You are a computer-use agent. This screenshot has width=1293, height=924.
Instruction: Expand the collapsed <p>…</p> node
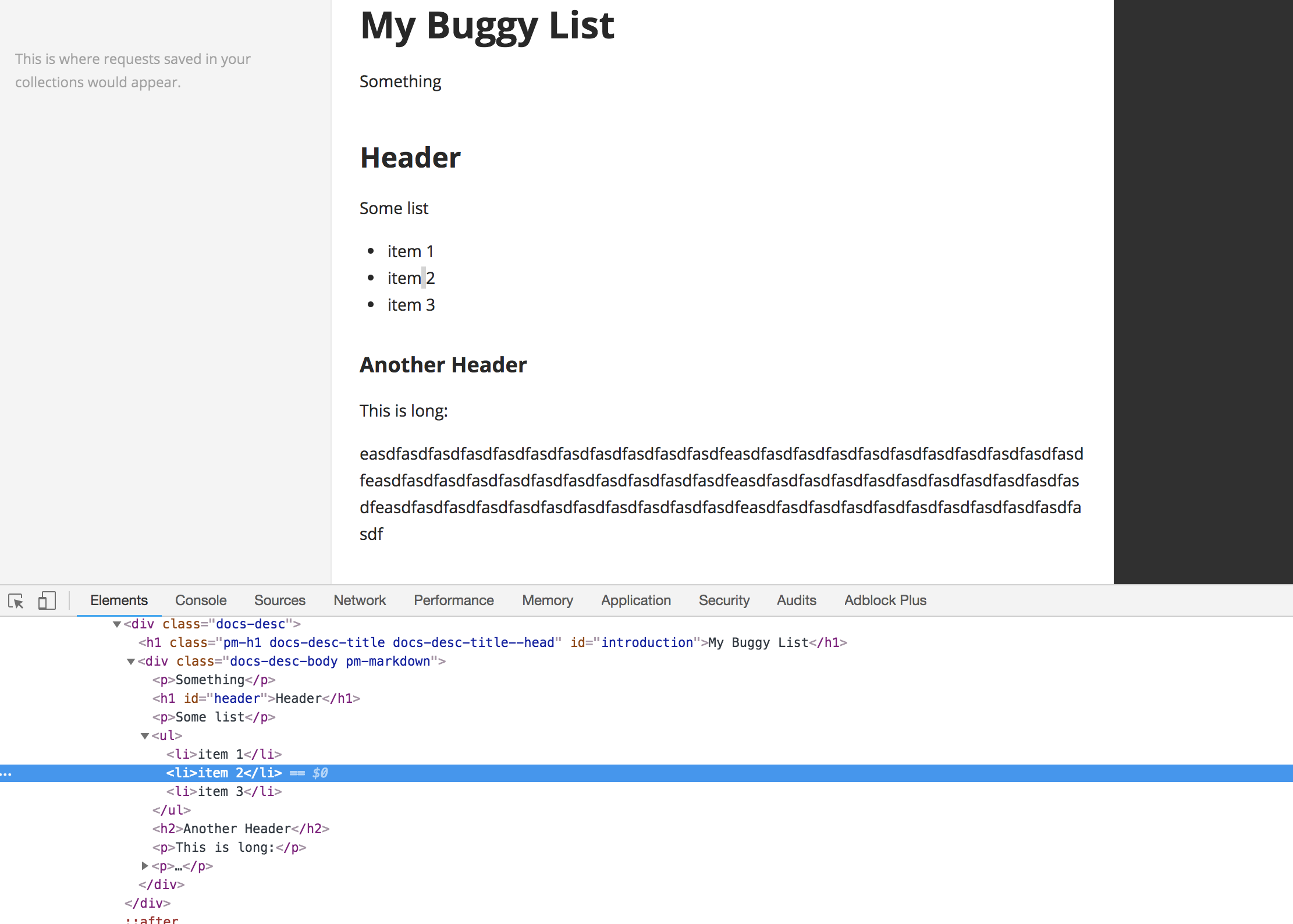[x=145, y=866]
